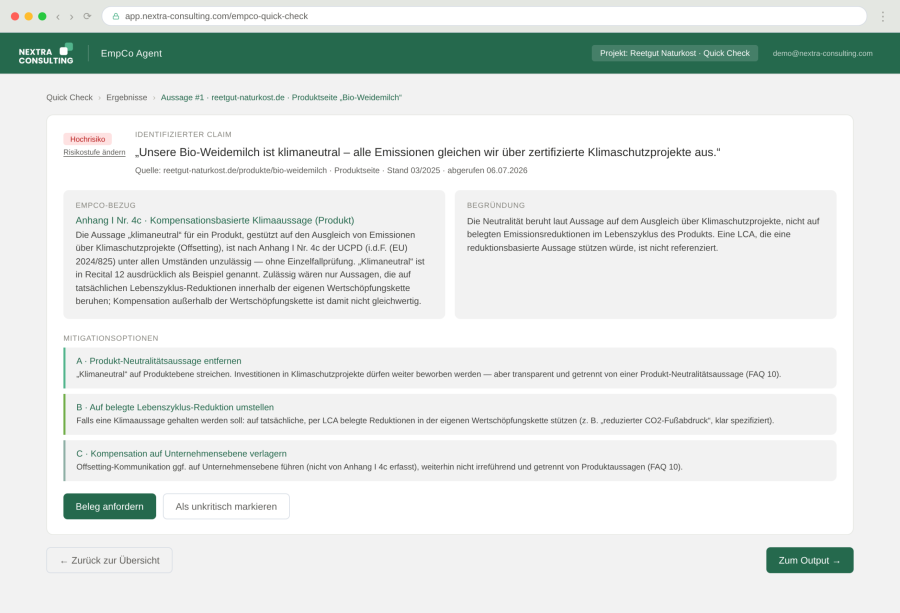The image size is (900, 613).
Task: Click the macOS yellow minimize window button
Action: pyautogui.click(x=29, y=17)
